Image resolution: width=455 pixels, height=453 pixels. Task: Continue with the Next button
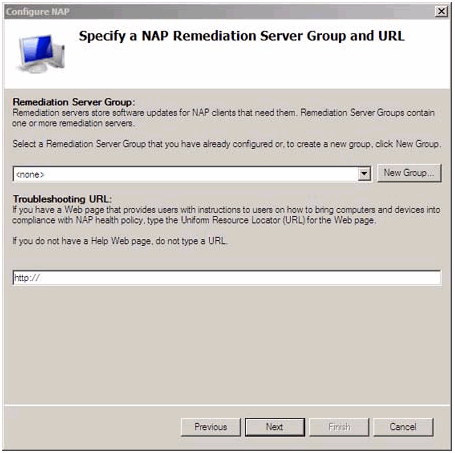click(275, 427)
